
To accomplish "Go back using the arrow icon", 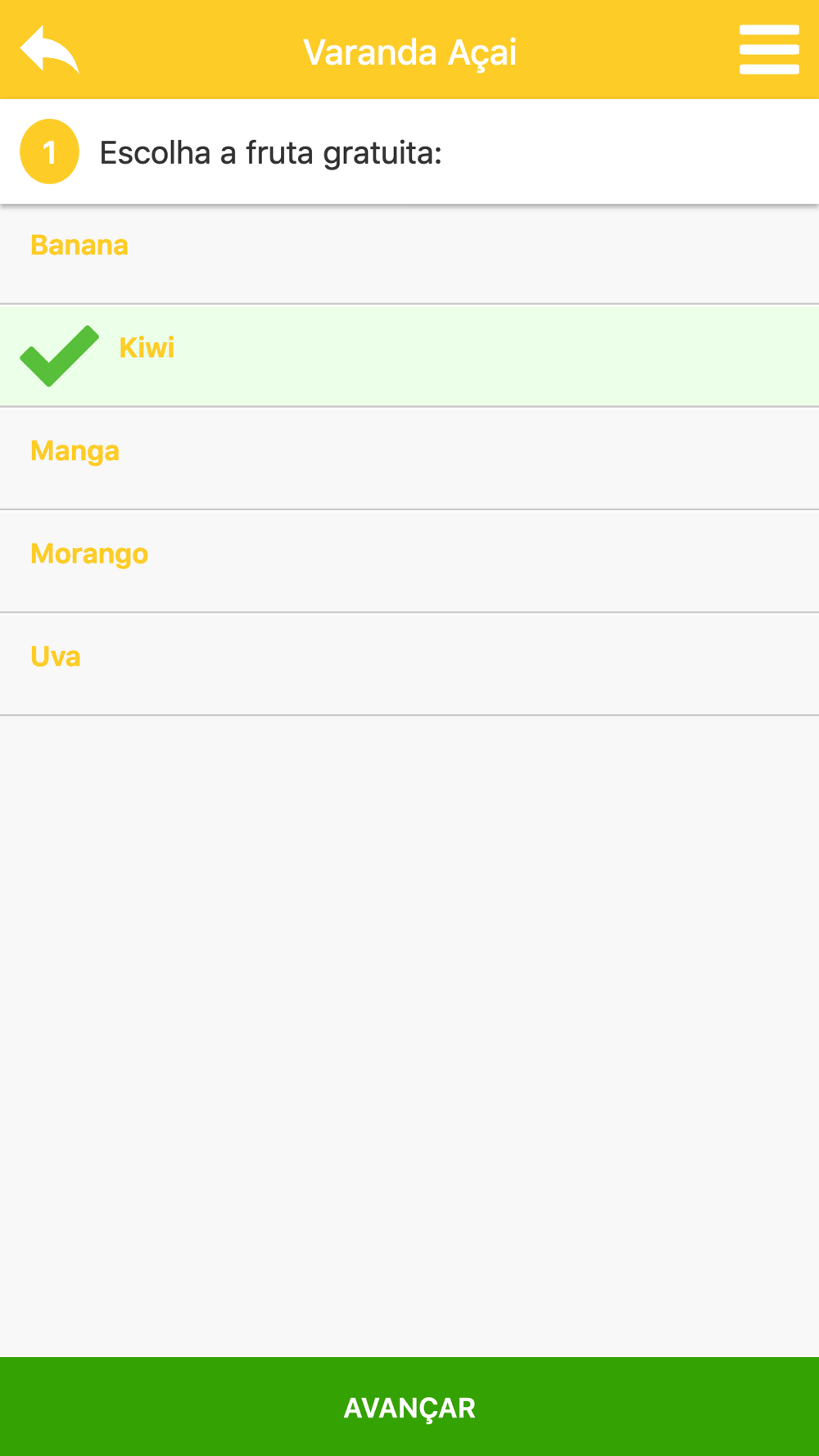I will click(x=49, y=49).
